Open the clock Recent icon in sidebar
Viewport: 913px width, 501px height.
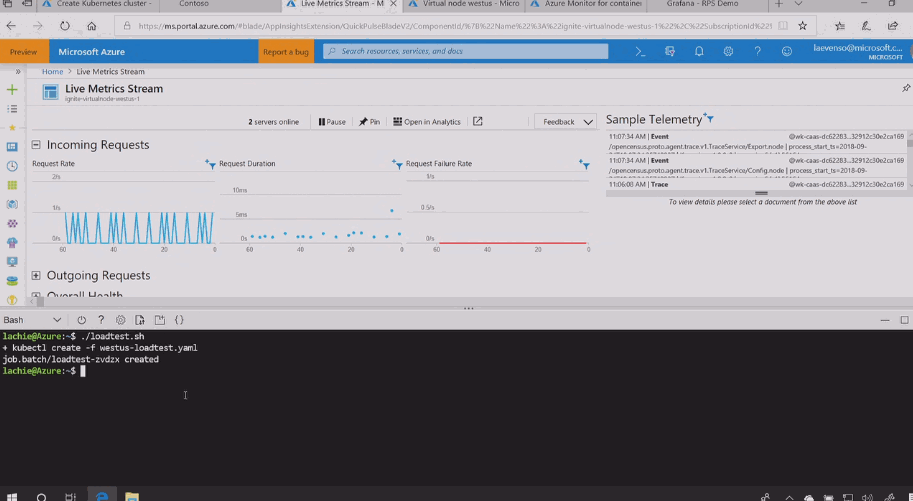(x=12, y=166)
